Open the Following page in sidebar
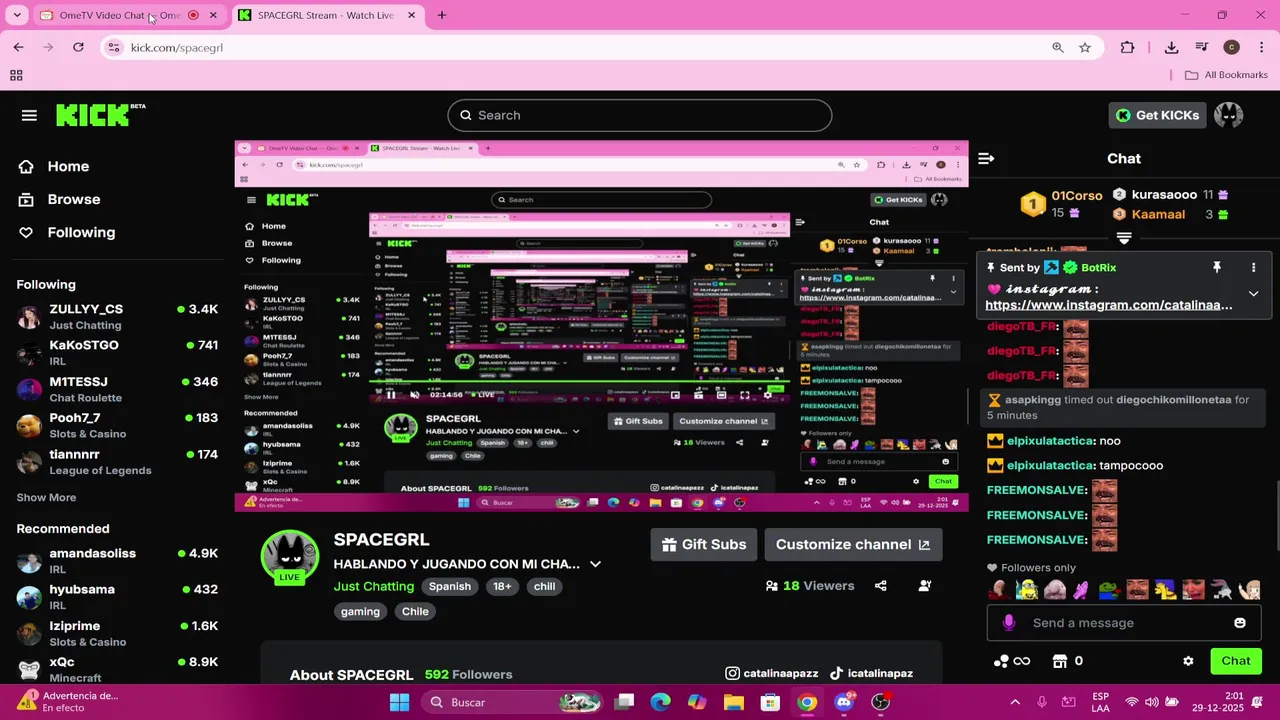1280x720 pixels. (81, 232)
